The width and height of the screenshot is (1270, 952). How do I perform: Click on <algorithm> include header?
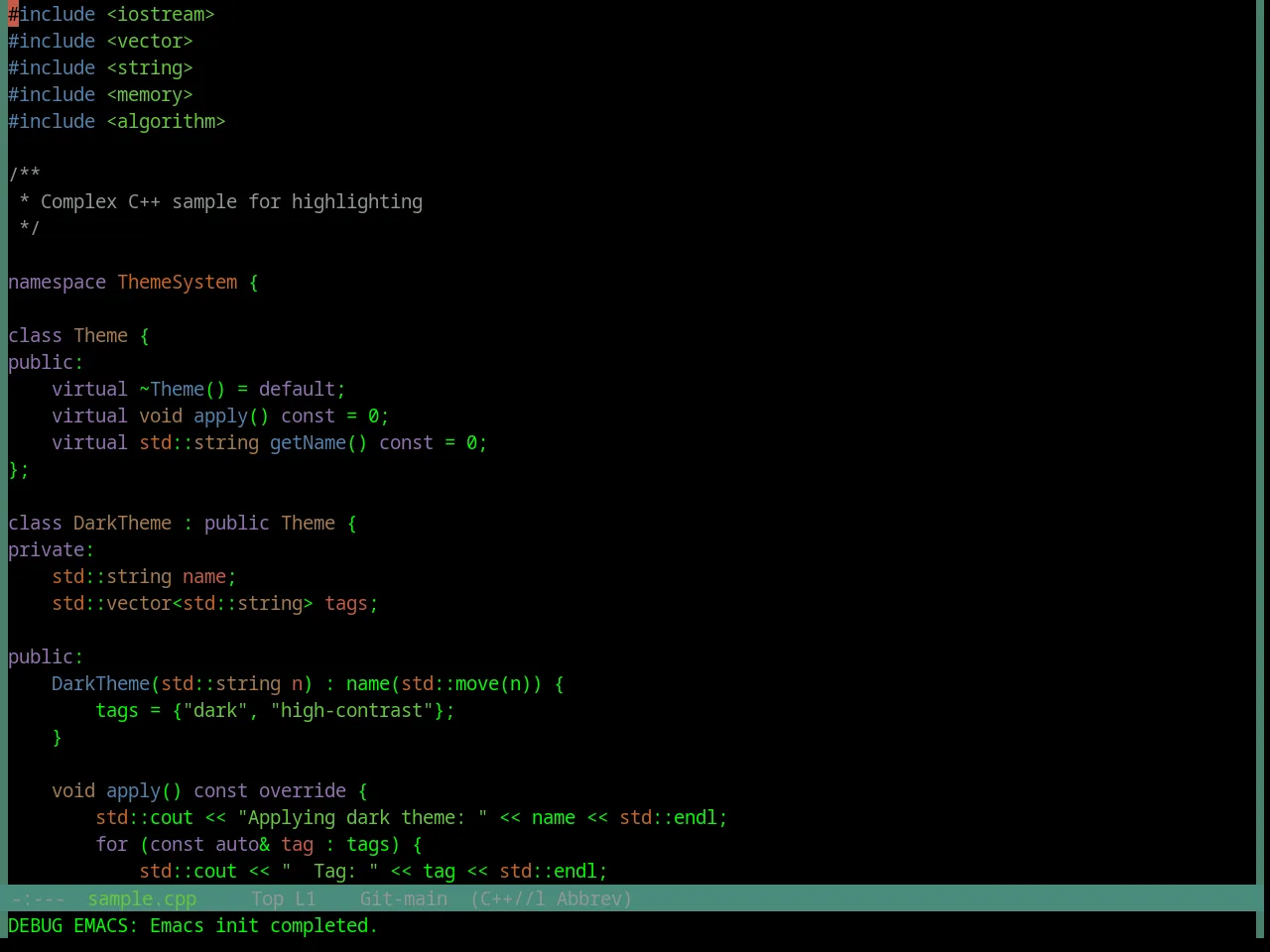(166, 121)
